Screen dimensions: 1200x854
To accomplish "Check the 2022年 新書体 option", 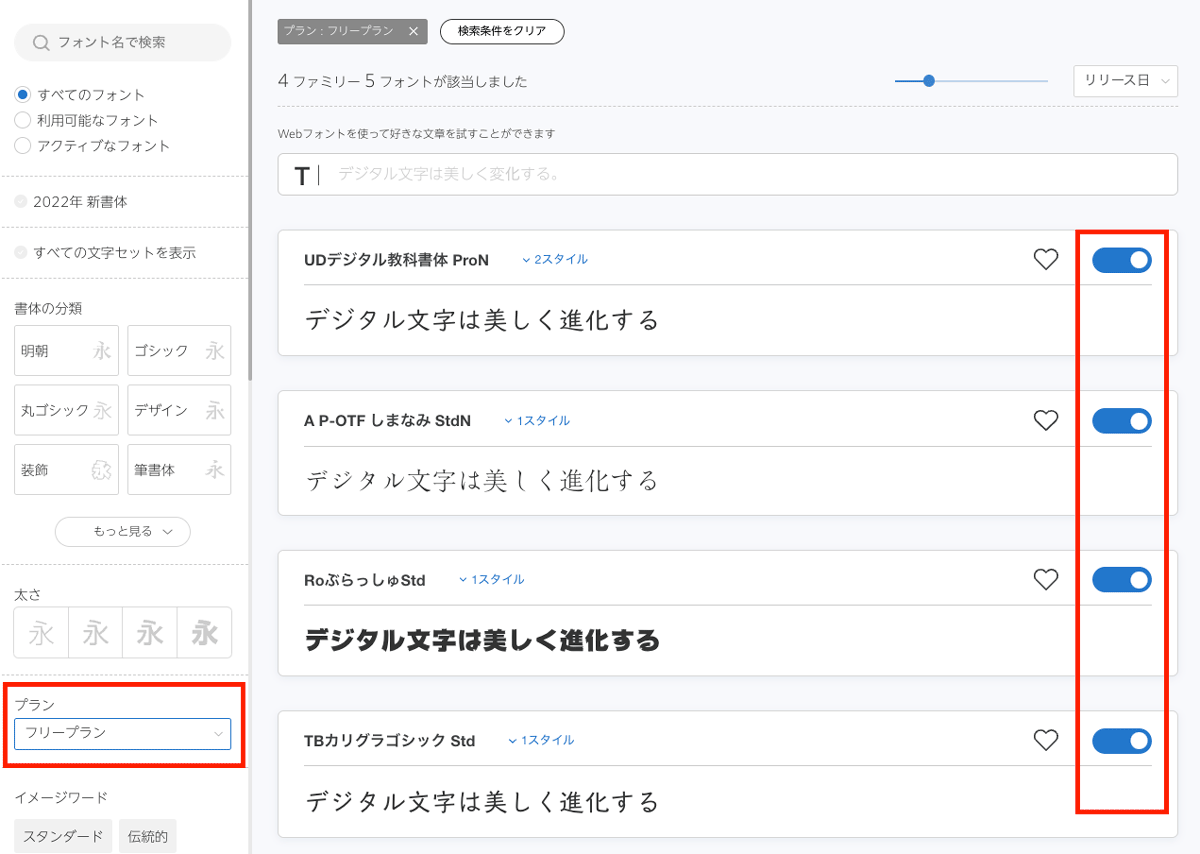I will [21, 202].
